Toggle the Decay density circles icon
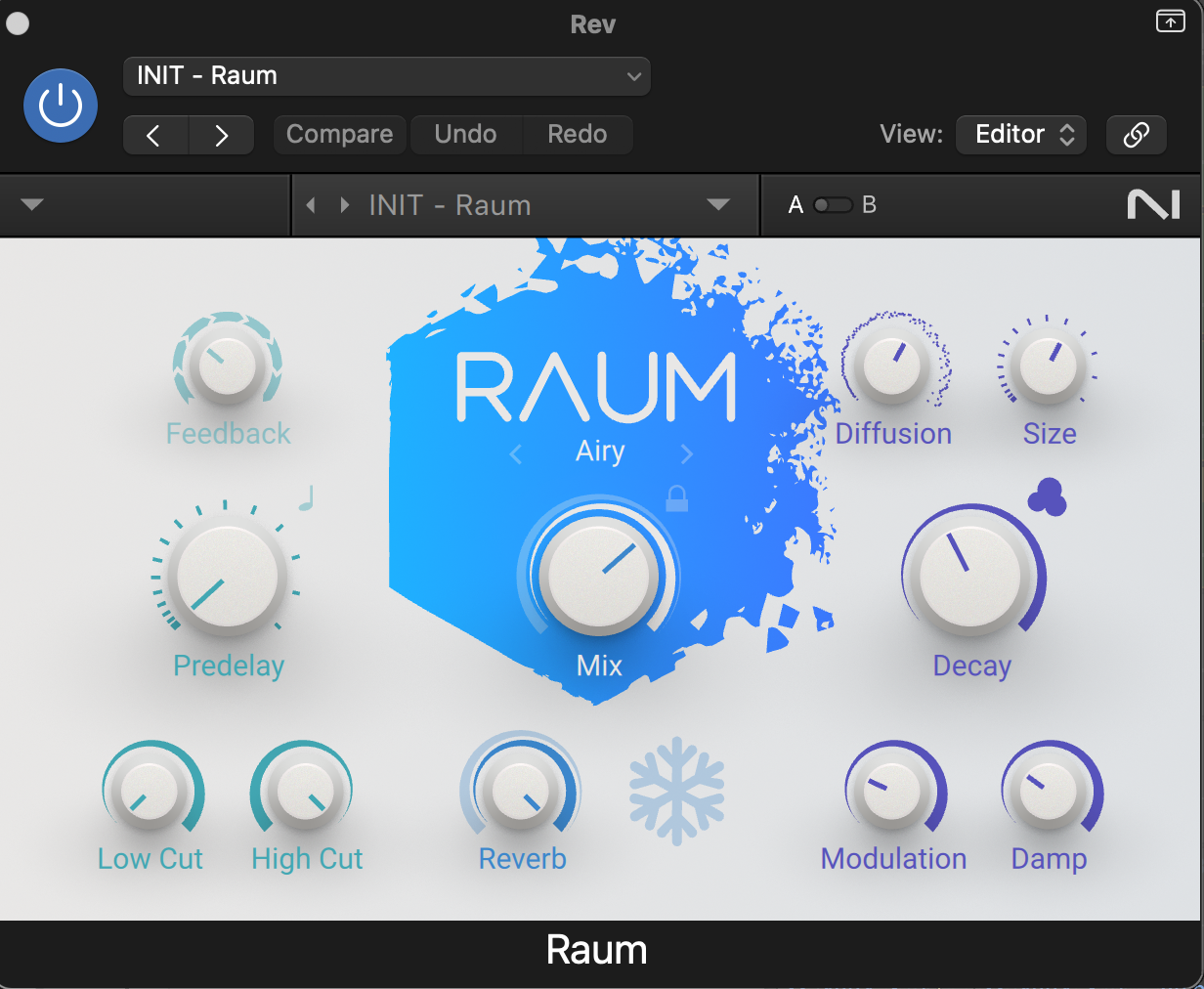1204x989 pixels. coord(1047,496)
